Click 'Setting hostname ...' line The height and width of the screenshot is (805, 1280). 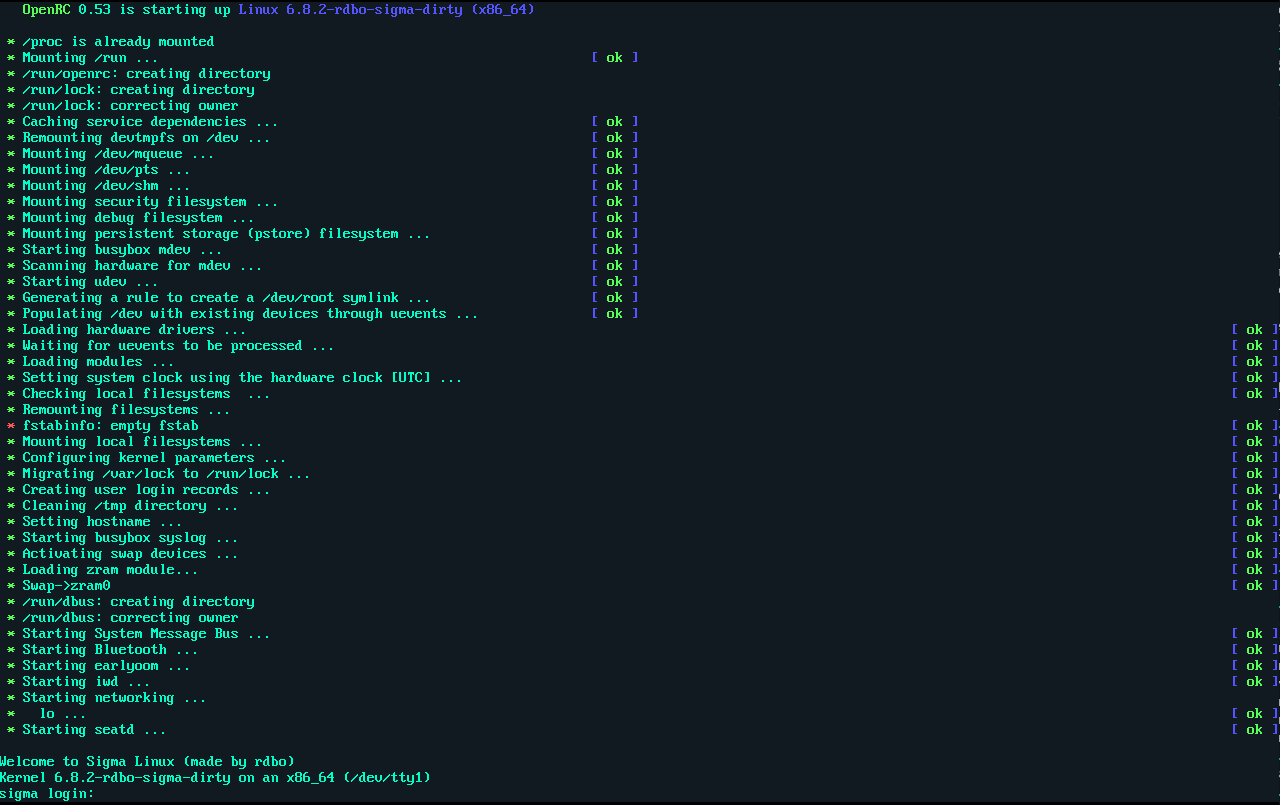click(102, 522)
